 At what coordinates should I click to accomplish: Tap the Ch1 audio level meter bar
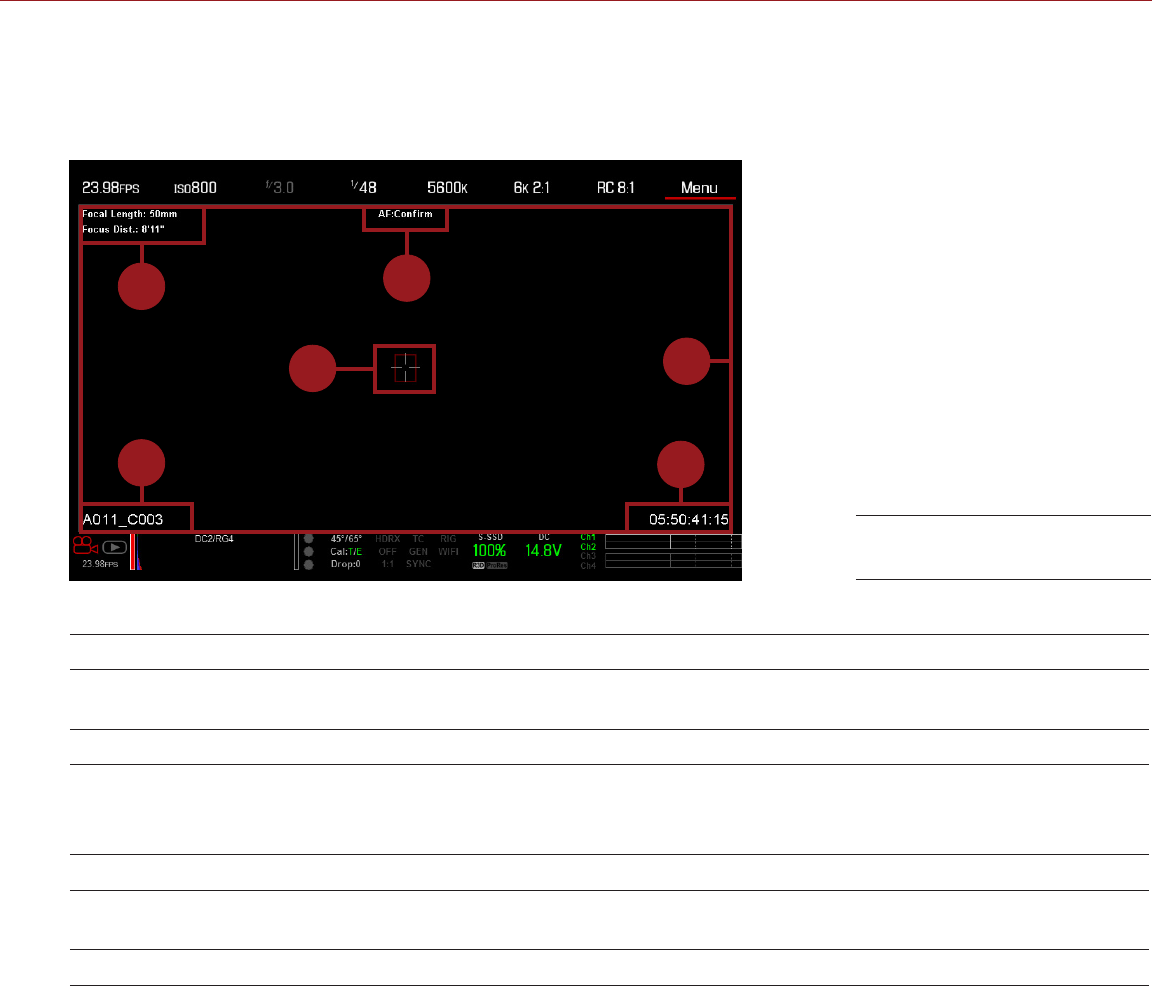pos(673,539)
